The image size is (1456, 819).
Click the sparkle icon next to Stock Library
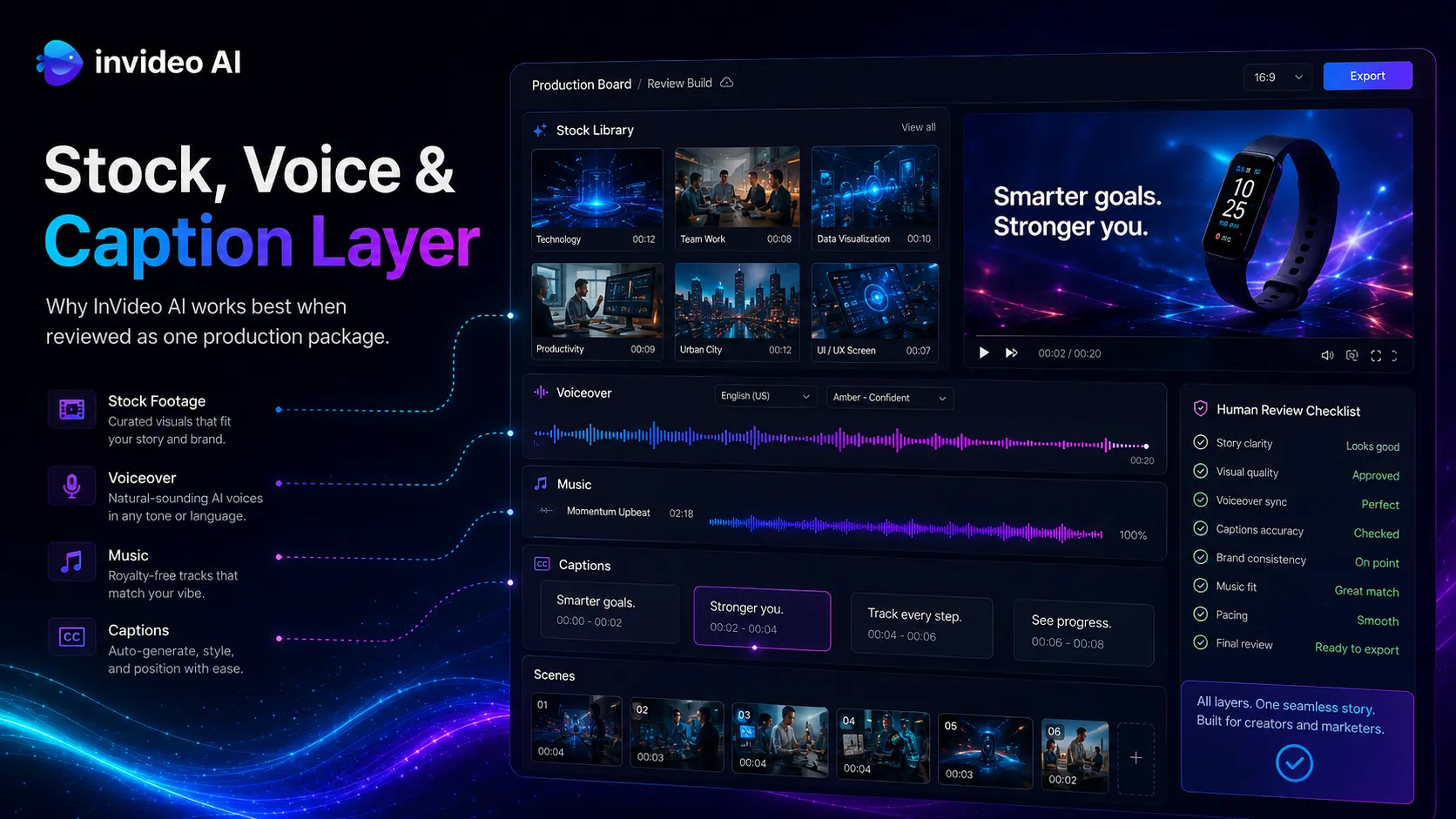[x=540, y=130]
